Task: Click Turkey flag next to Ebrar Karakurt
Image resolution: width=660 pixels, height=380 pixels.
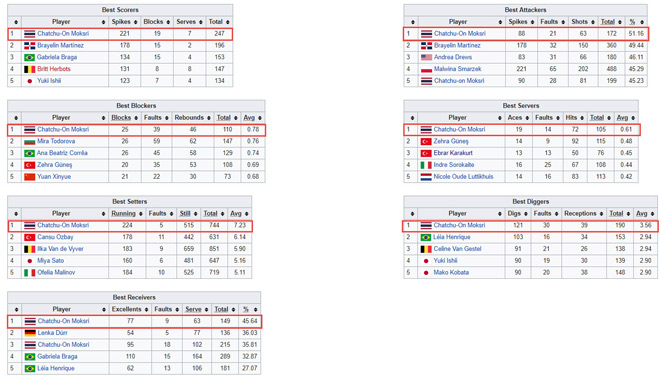Action: point(426,153)
